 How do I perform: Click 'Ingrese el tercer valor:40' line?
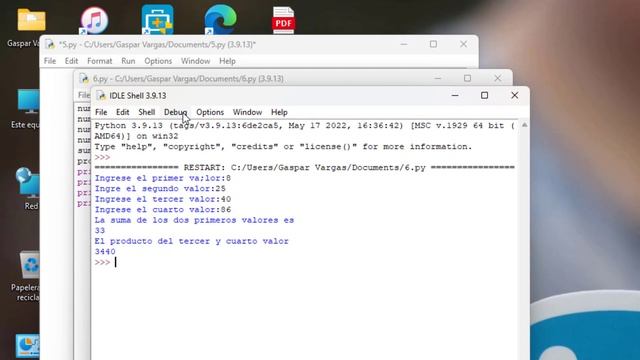tap(163, 200)
